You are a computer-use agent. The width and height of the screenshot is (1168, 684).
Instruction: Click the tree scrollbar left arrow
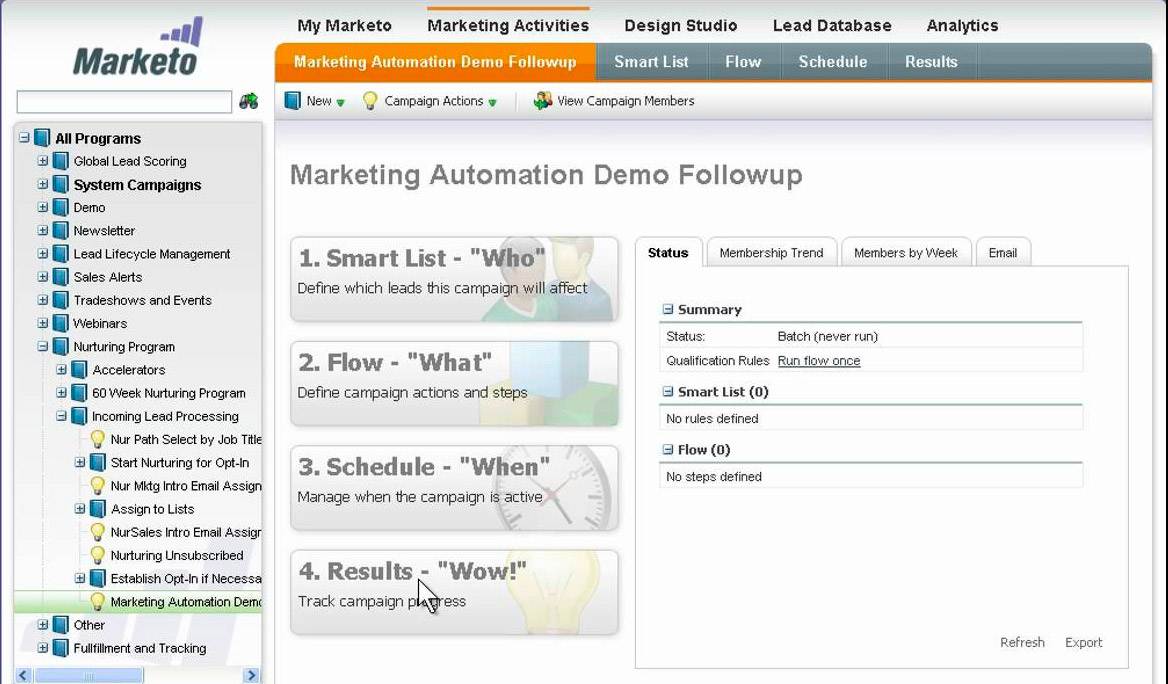click(x=23, y=675)
